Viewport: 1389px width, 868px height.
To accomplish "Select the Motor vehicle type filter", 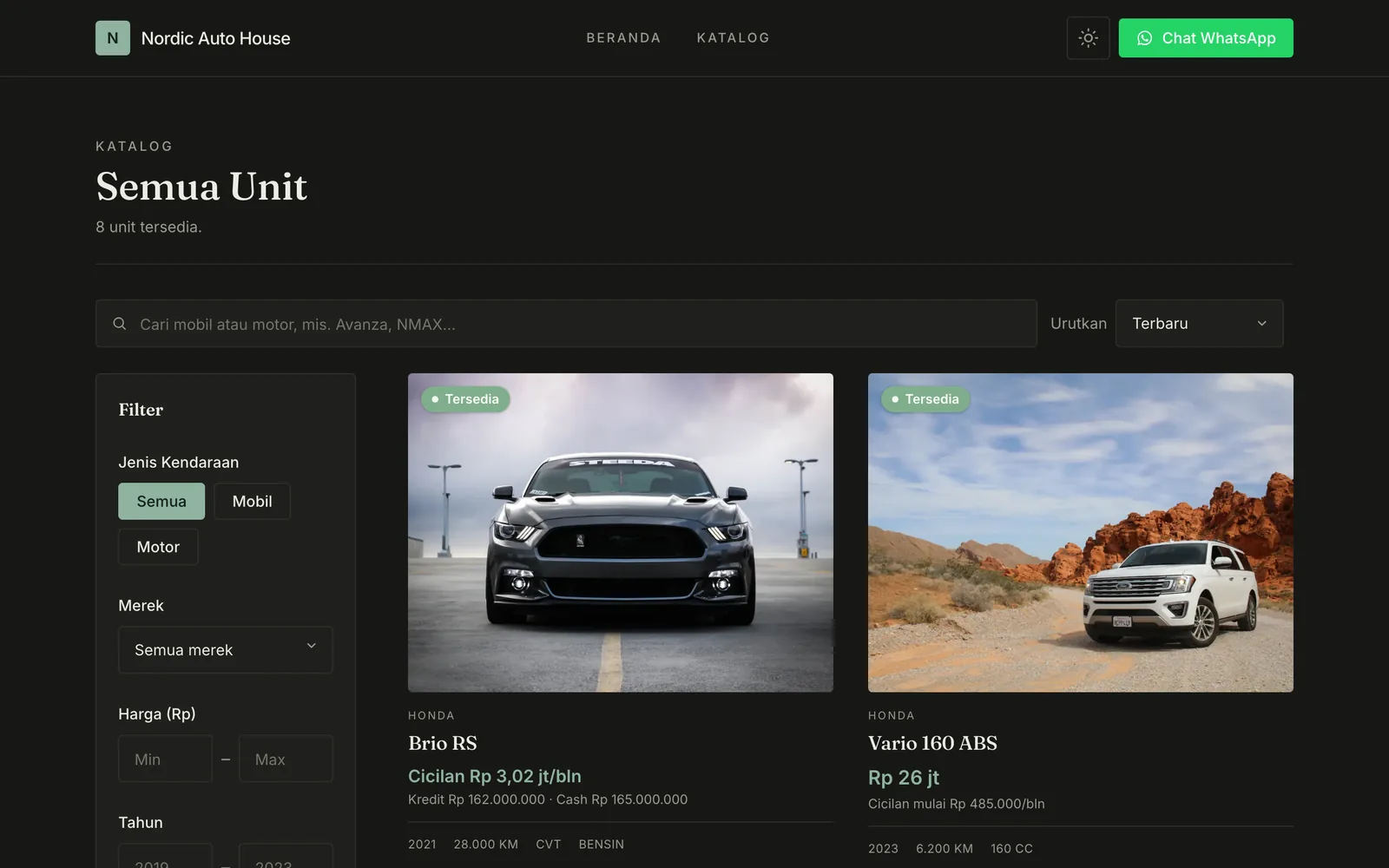I will pos(158,547).
